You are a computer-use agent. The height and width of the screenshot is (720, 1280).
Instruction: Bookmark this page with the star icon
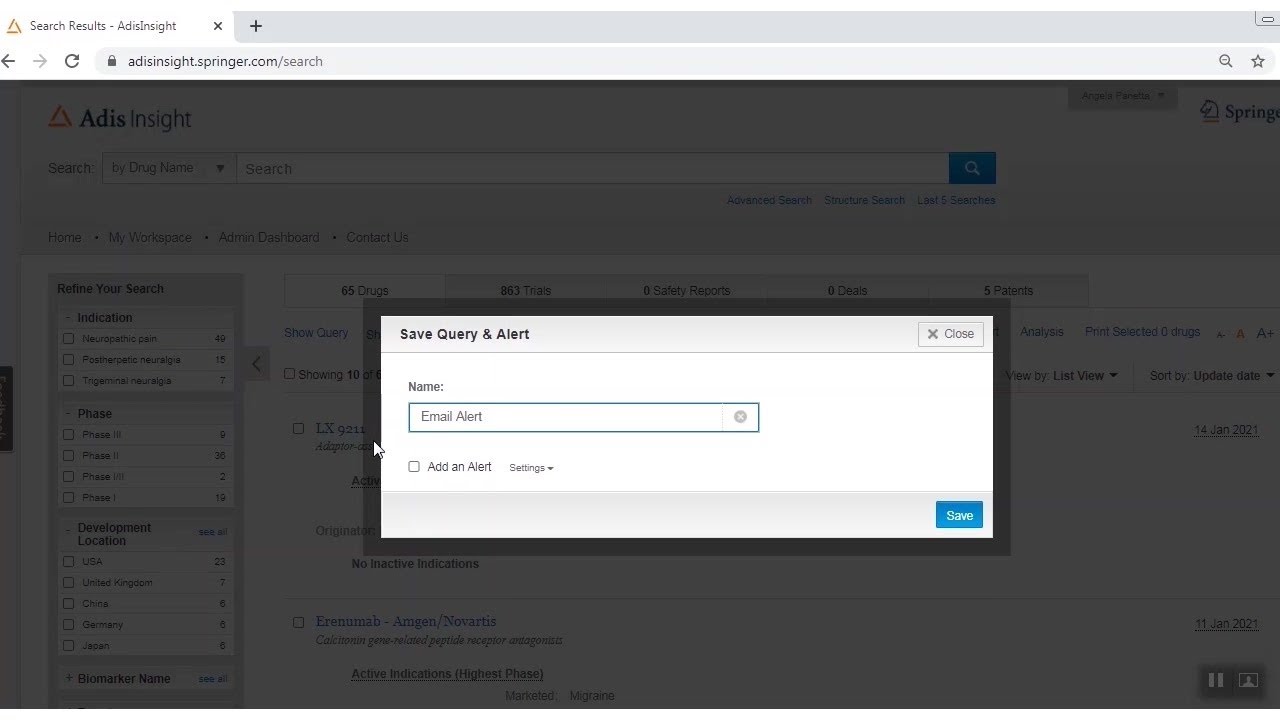1258,61
